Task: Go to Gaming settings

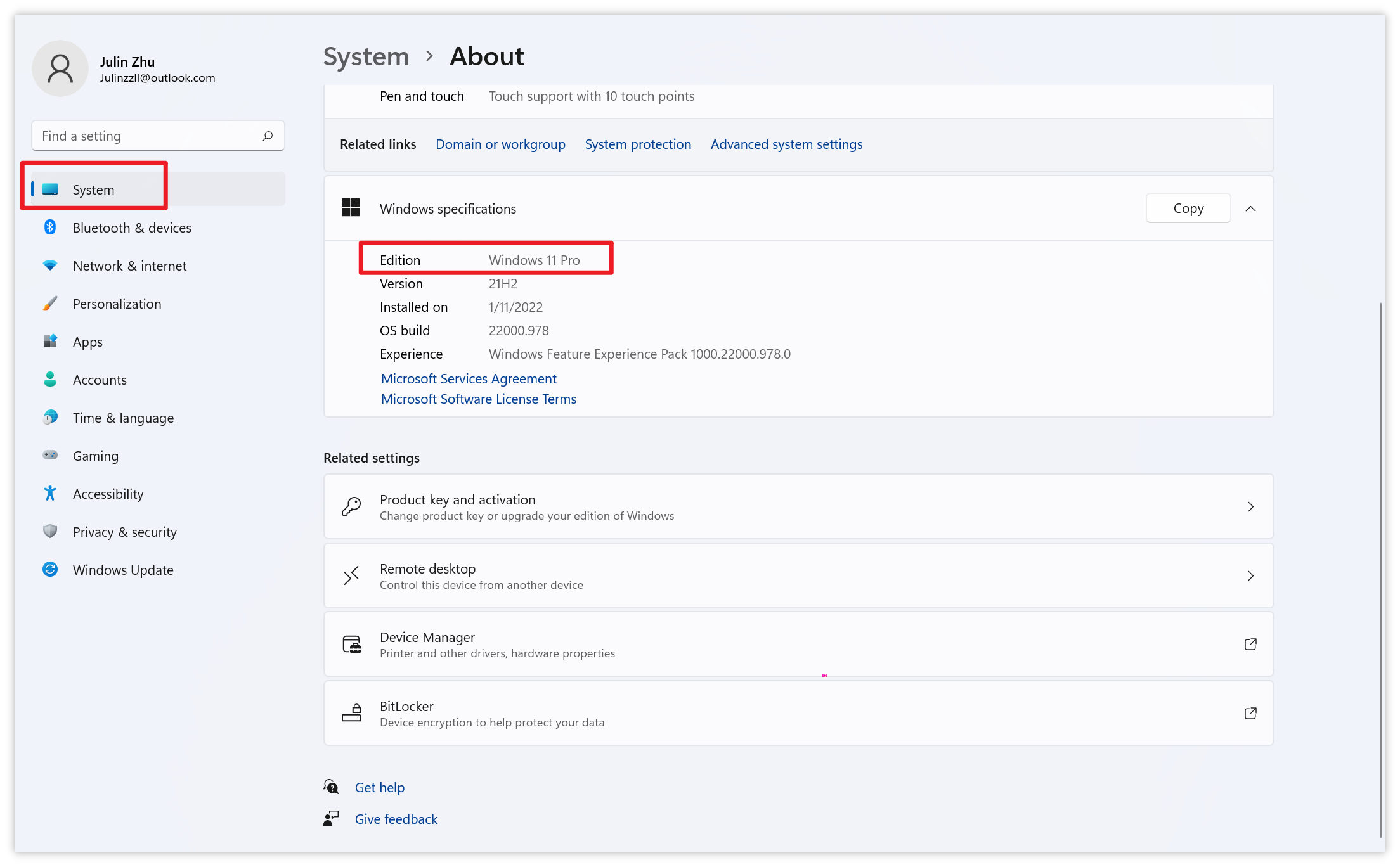Action: pos(158,455)
